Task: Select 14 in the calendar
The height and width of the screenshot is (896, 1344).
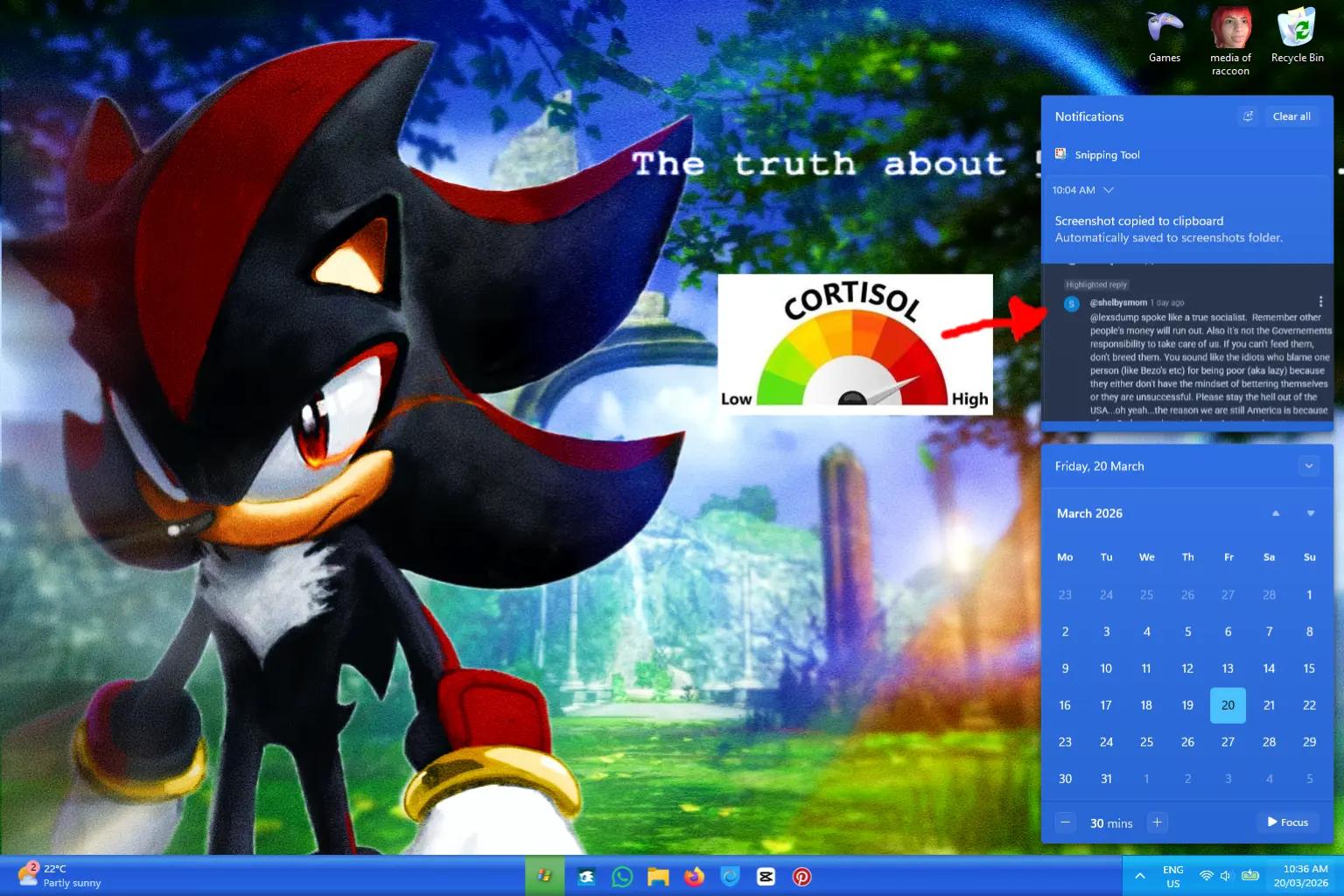Action: (1269, 668)
